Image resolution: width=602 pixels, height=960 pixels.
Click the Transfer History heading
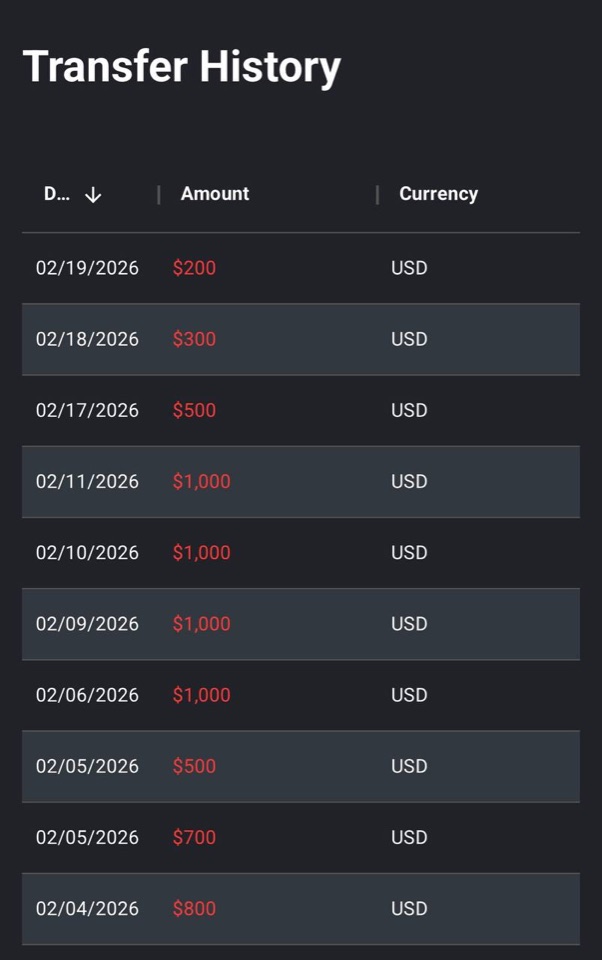pos(182,67)
